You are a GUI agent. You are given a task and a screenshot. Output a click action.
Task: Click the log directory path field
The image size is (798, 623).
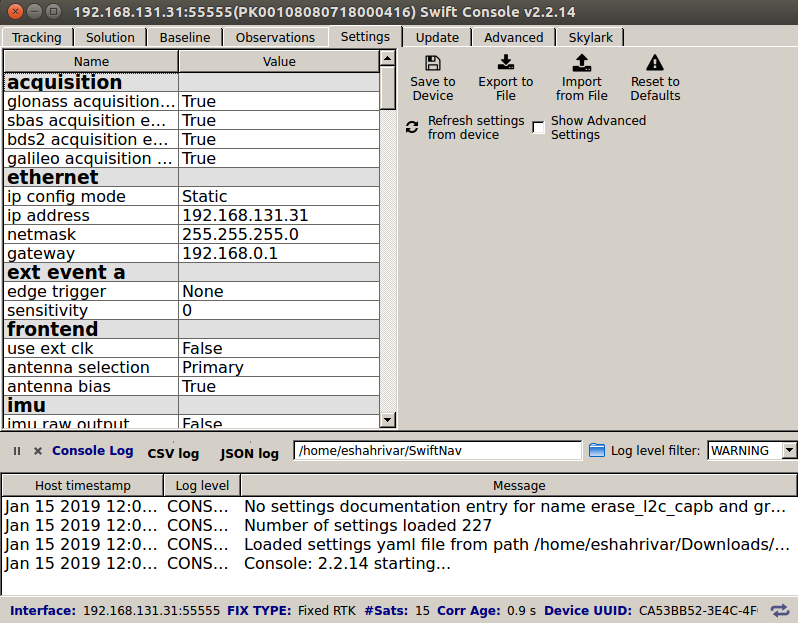click(437, 451)
